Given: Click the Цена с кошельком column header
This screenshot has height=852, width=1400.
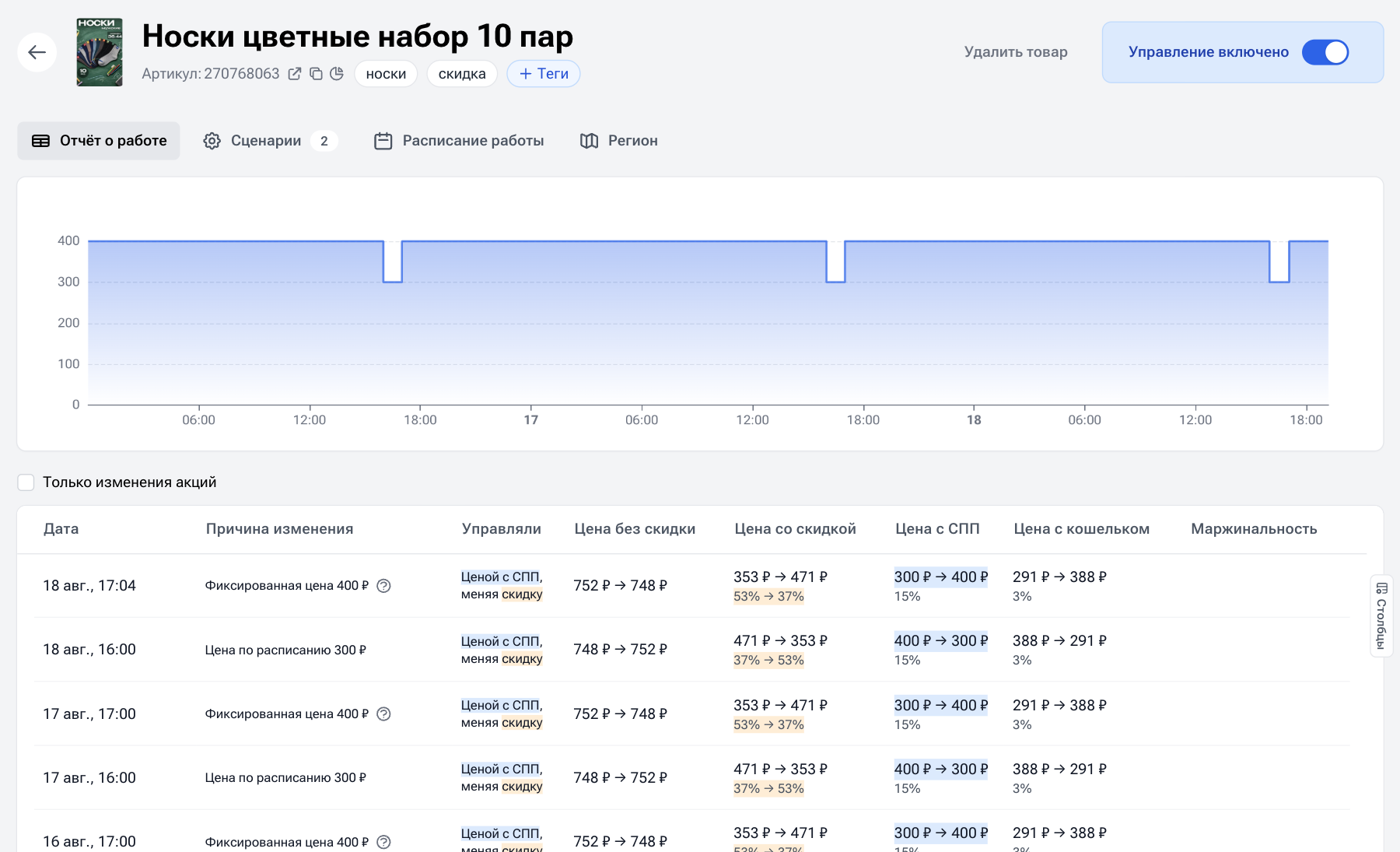Looking at the screenshot, I should pos(1081,529).
